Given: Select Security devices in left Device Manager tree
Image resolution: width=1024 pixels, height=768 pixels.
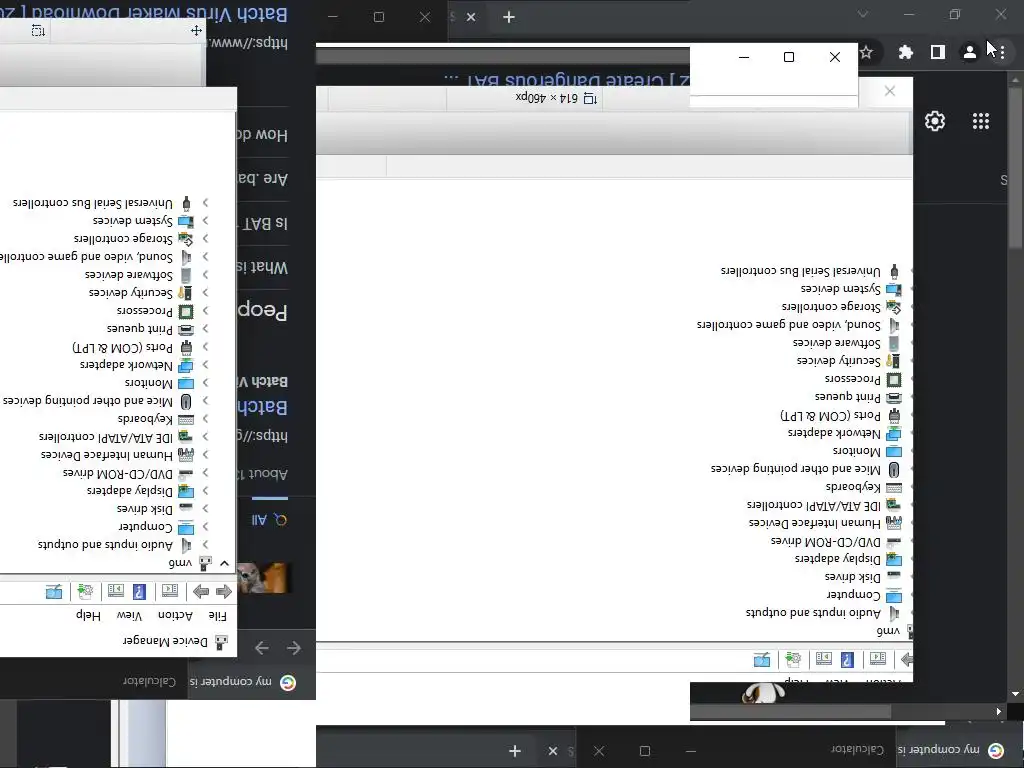Looking at the screenshot, I should click(131, 293).
